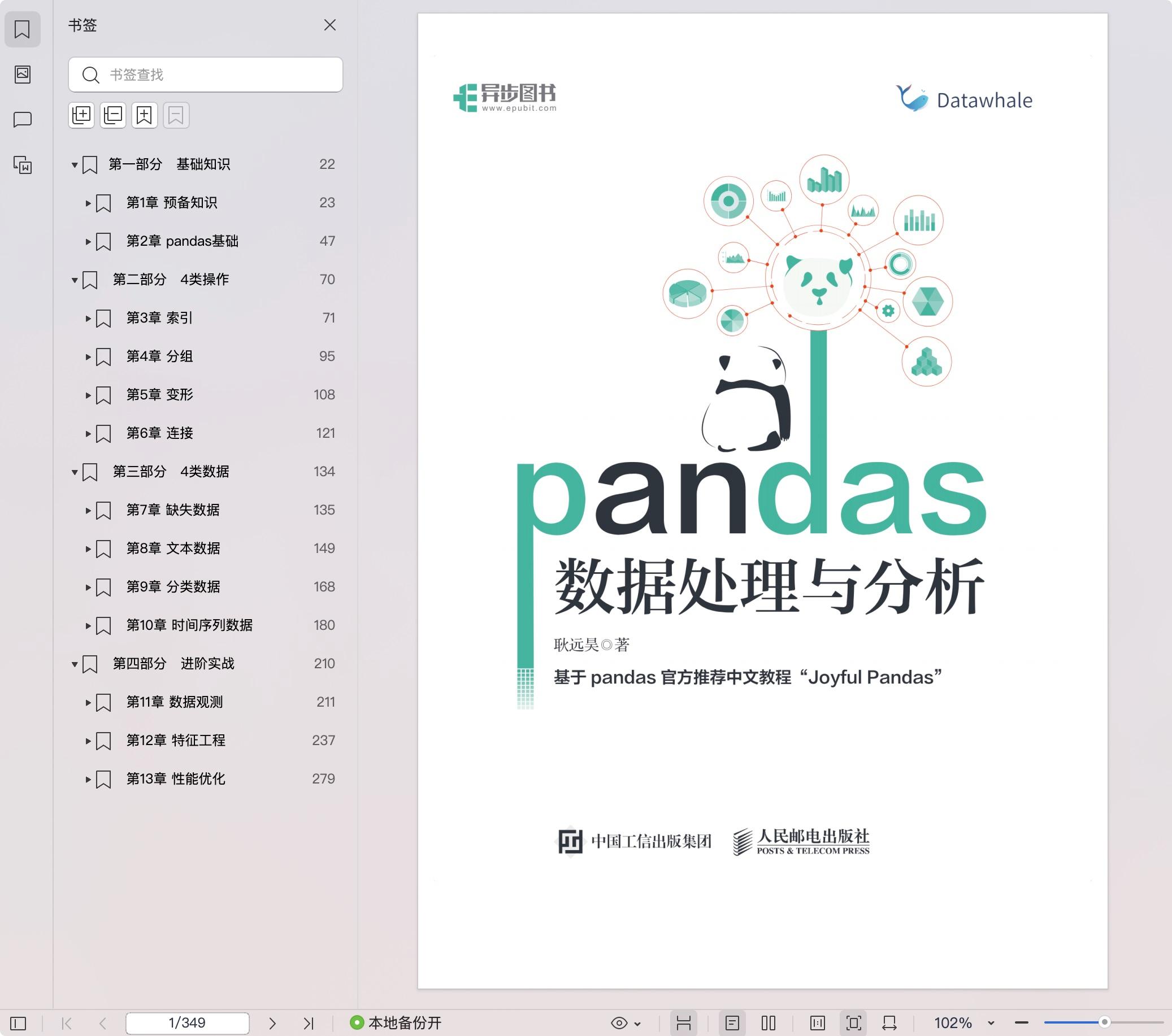The image size is (1172, 1036).
Task: Go to the first page
Action: [67, 1023]
